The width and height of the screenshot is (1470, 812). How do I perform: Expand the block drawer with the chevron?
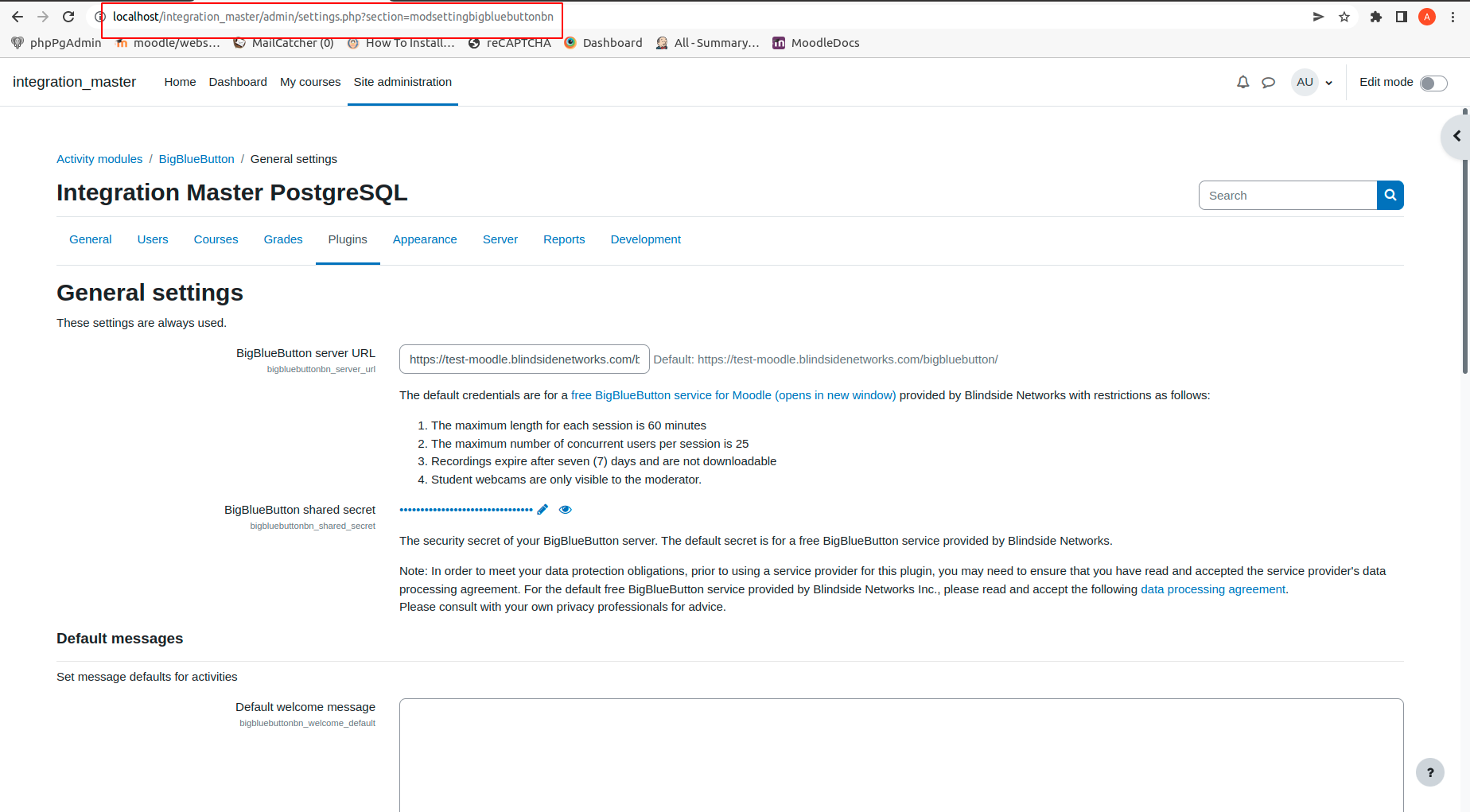(1456, 136)
